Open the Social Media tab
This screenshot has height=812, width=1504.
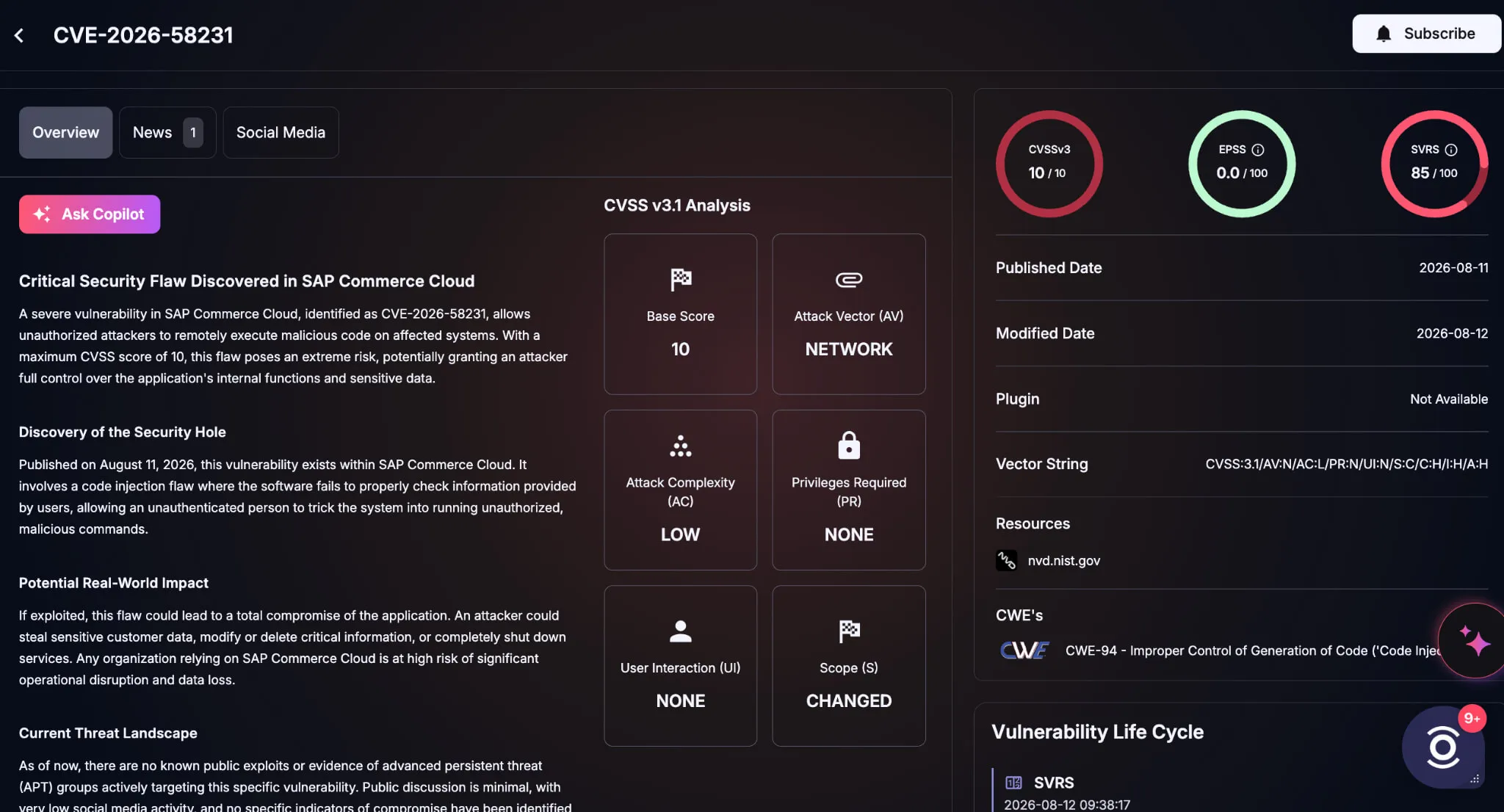pyautogui.click(x=281, y=133)
